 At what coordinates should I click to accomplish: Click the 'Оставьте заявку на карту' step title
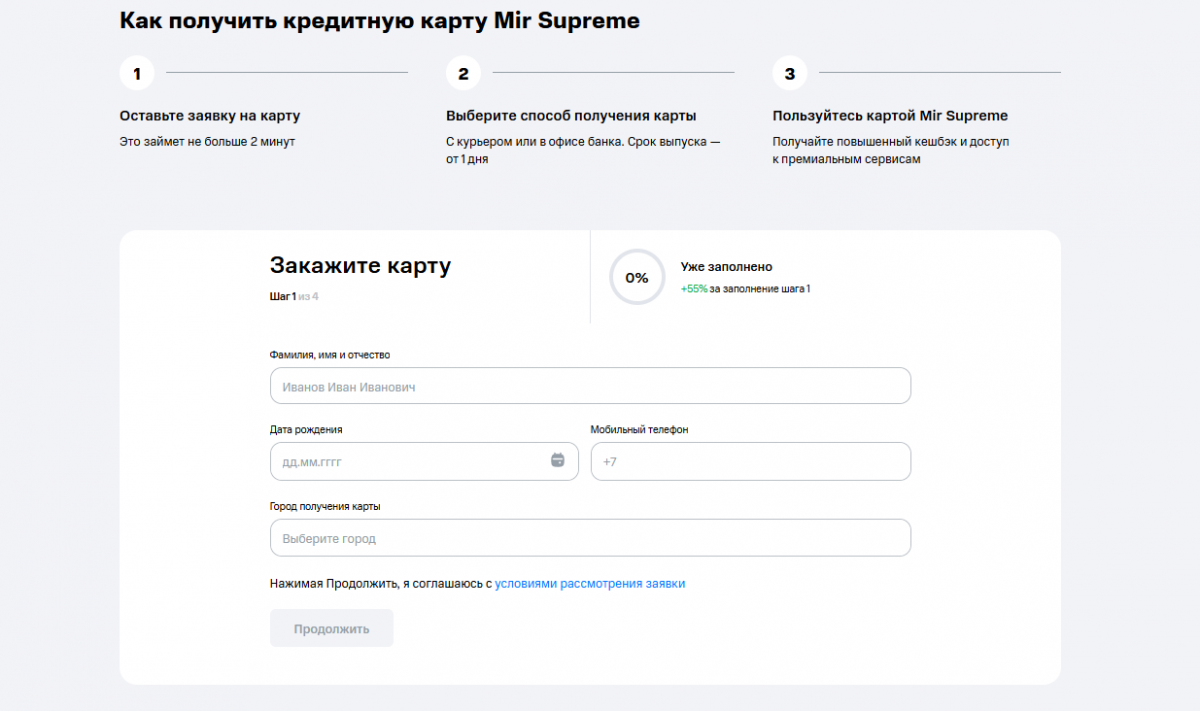pos(210,116)
